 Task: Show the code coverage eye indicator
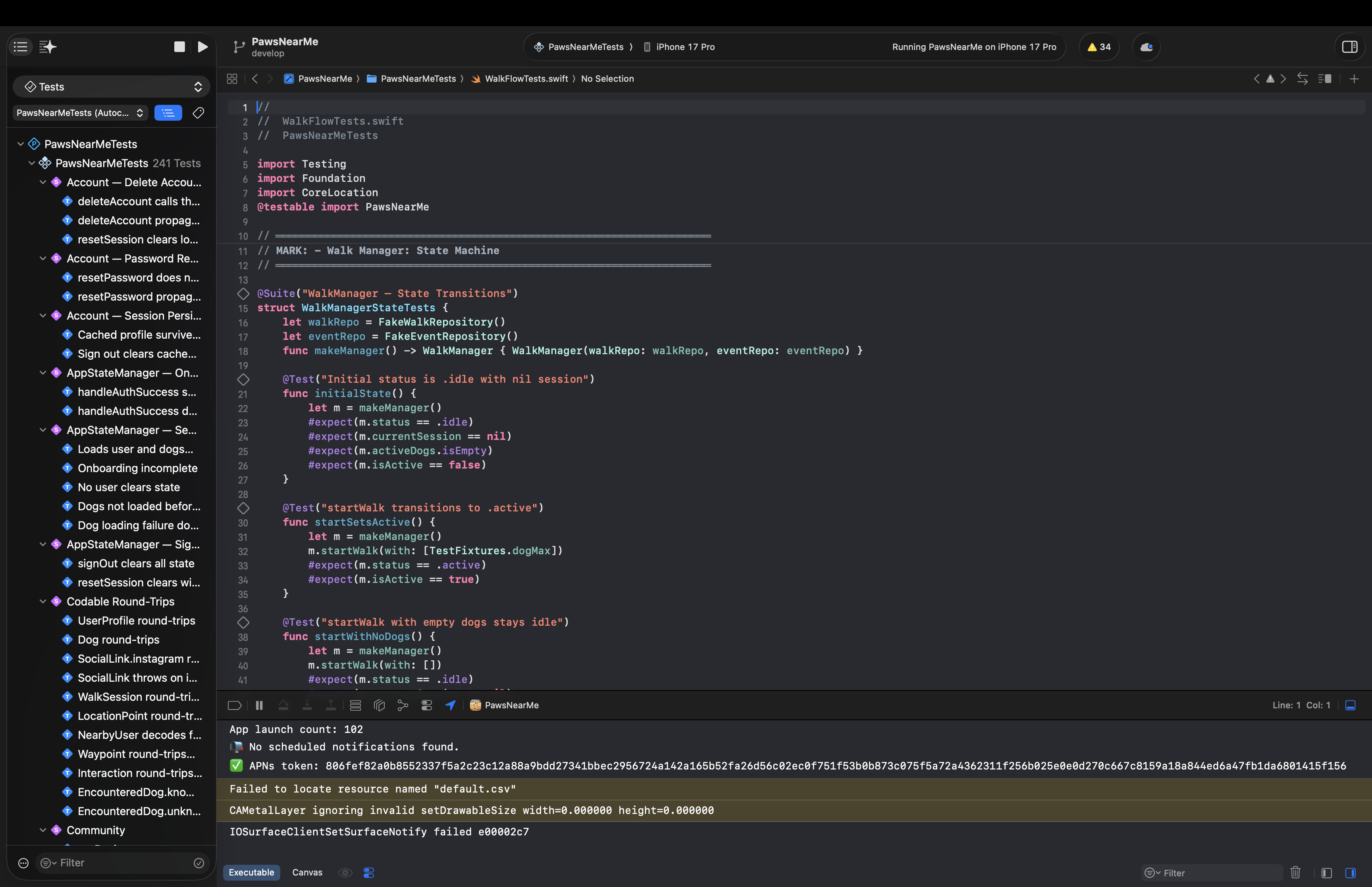(x=345, y=873)
